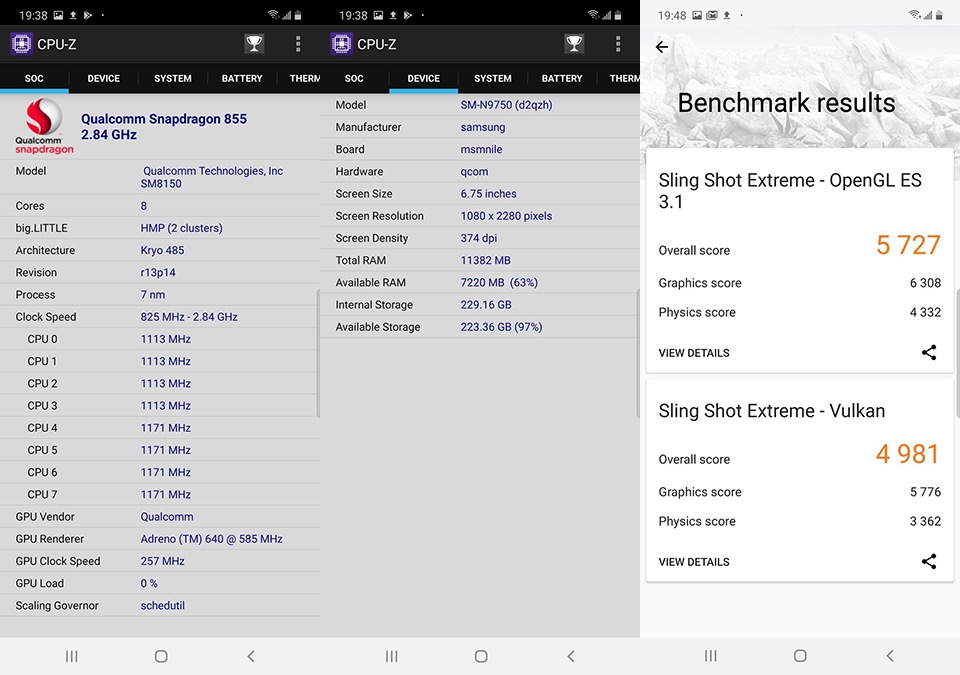The image size is (960, 675).
Task: Click VIEW DETAILS for the OpenGL ES 3.1 result
Action: (694, 353)
